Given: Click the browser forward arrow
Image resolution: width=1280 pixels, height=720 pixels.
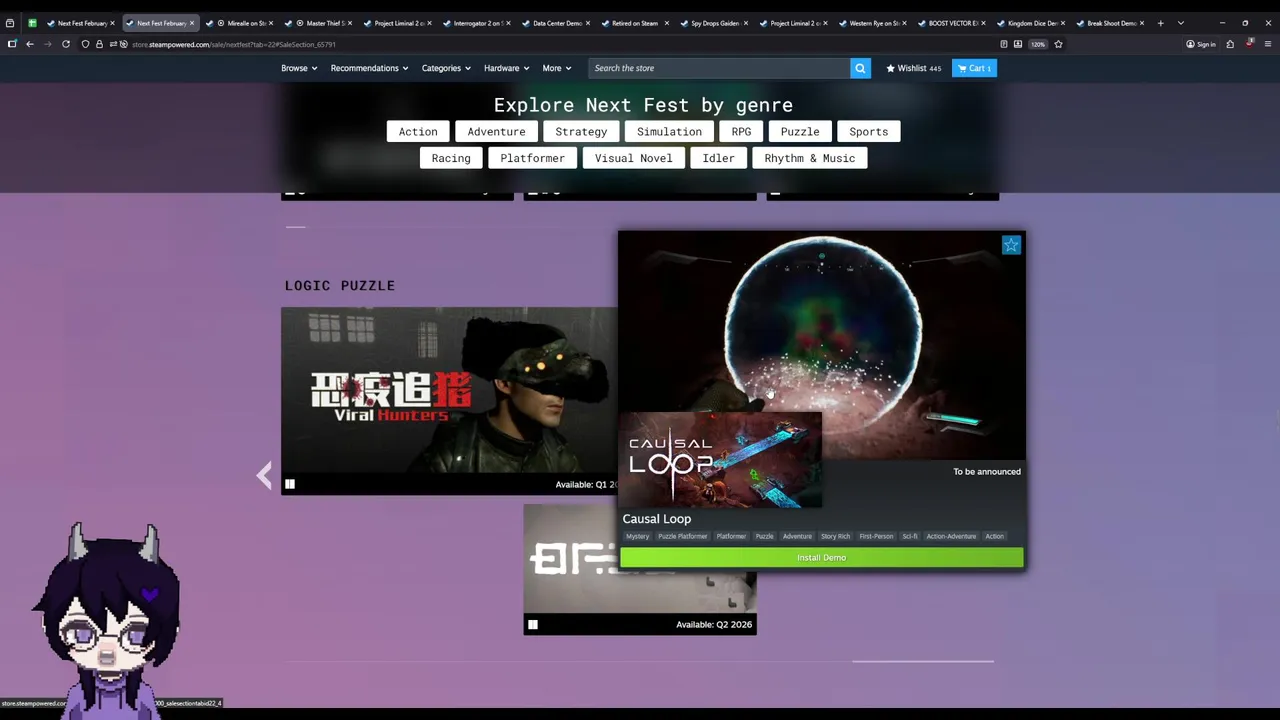Looking at the screenshot, I should [x=47, y=44].
